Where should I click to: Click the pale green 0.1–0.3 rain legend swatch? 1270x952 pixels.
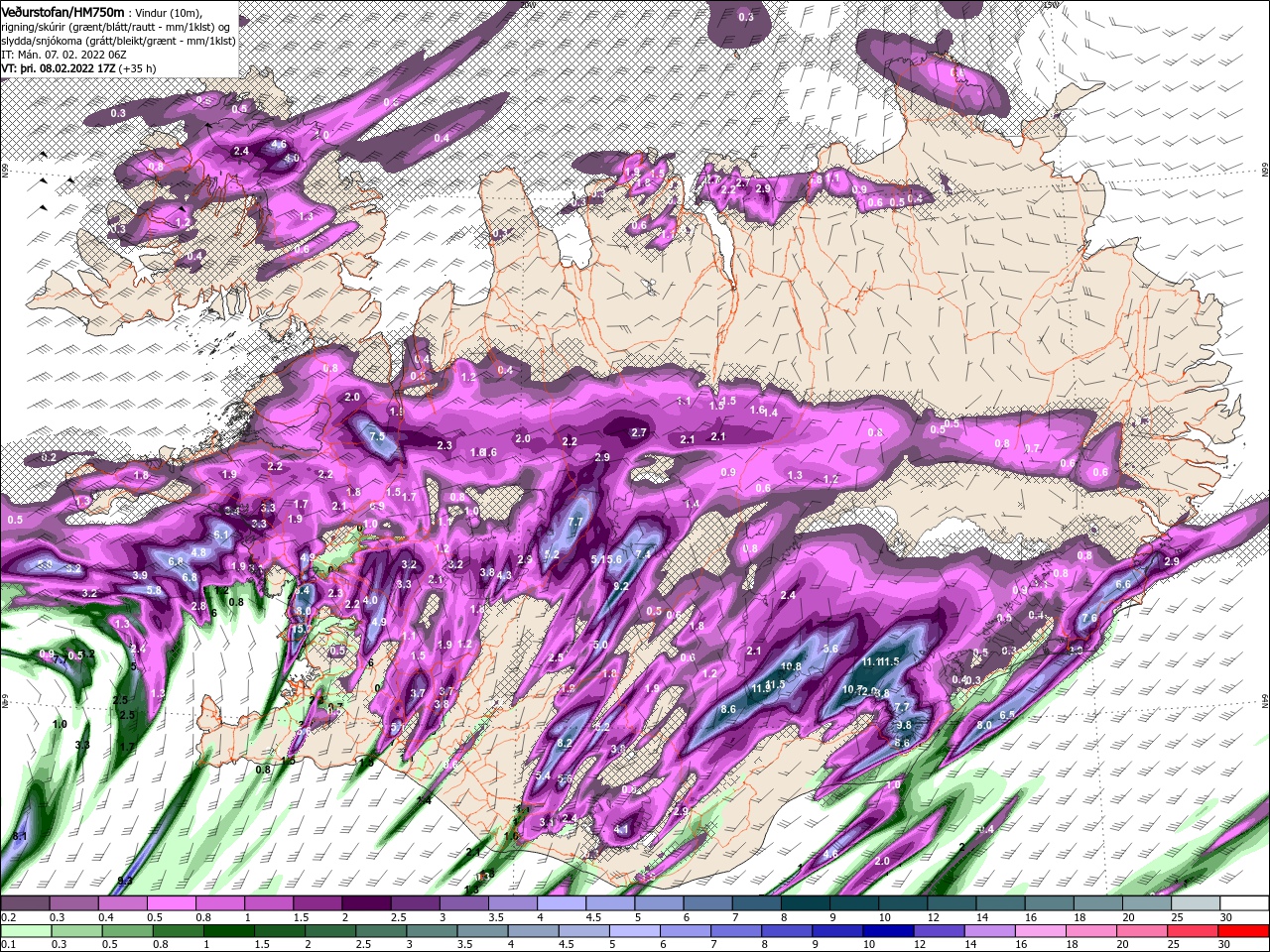pos(25,931)
